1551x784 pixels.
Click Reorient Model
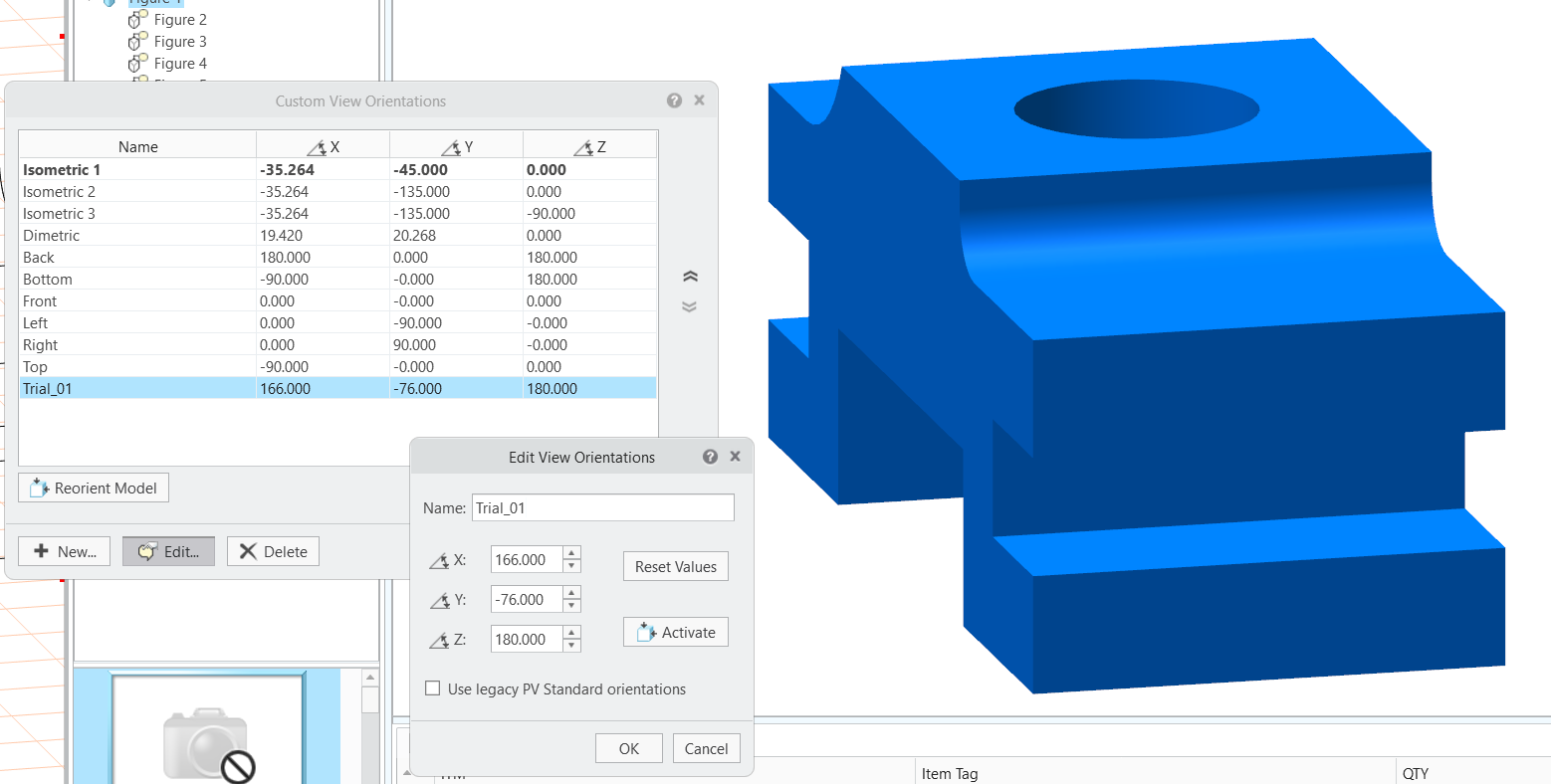pos(94,488)
